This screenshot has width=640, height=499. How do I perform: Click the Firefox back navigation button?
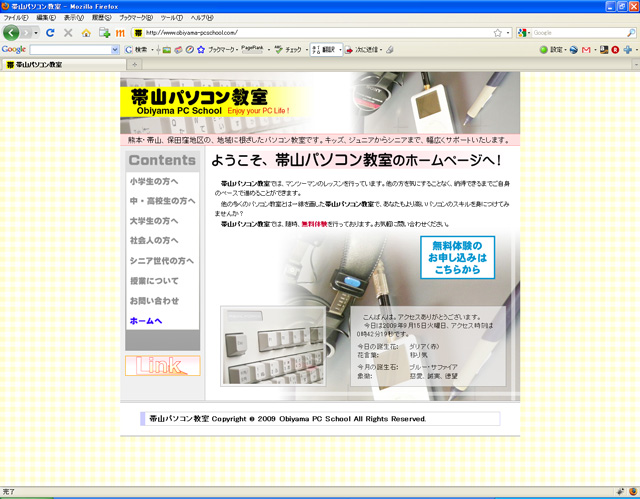(x=13, y=33)
